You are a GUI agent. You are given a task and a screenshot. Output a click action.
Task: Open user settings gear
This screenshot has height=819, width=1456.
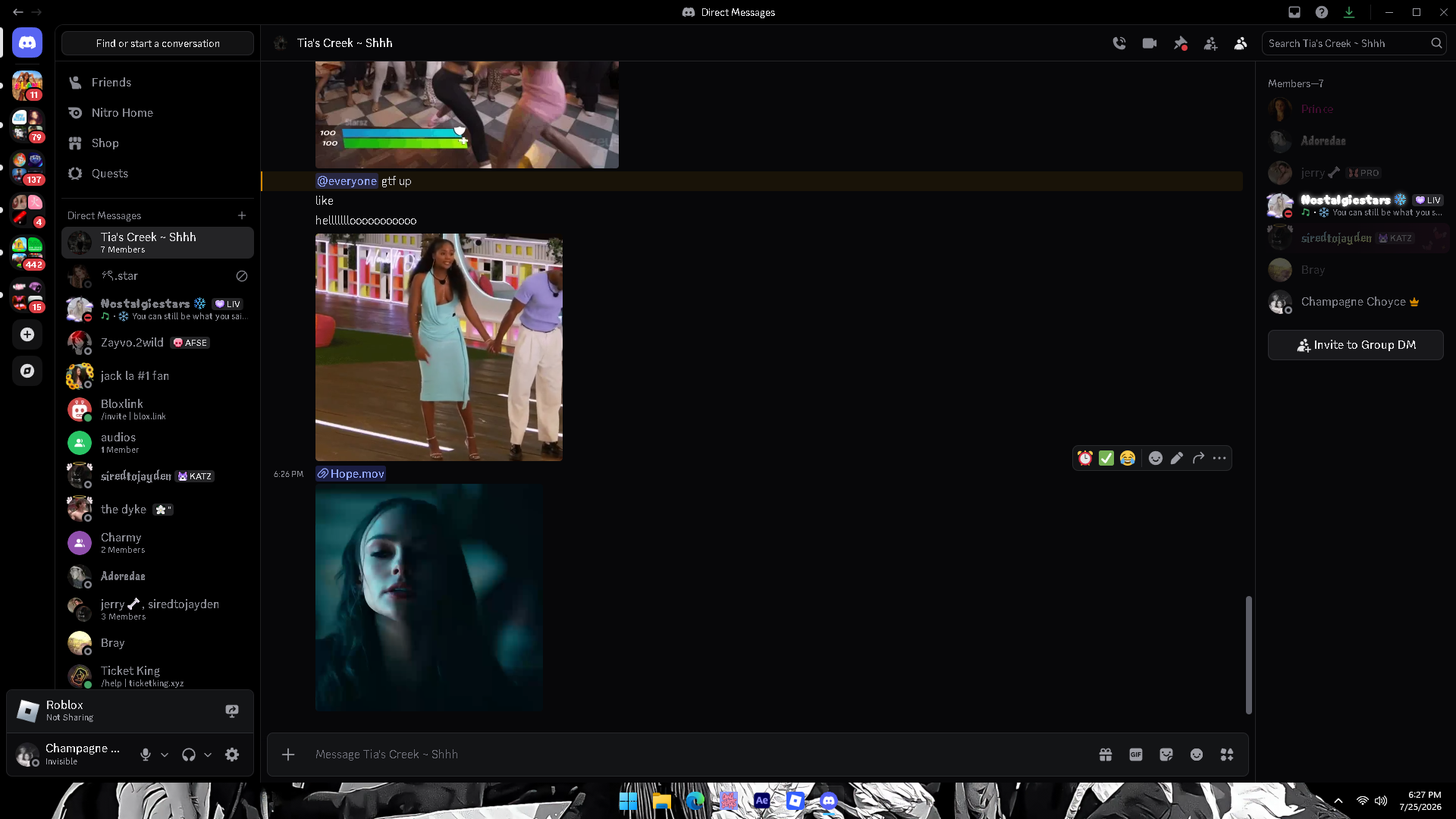coord(232,755)
